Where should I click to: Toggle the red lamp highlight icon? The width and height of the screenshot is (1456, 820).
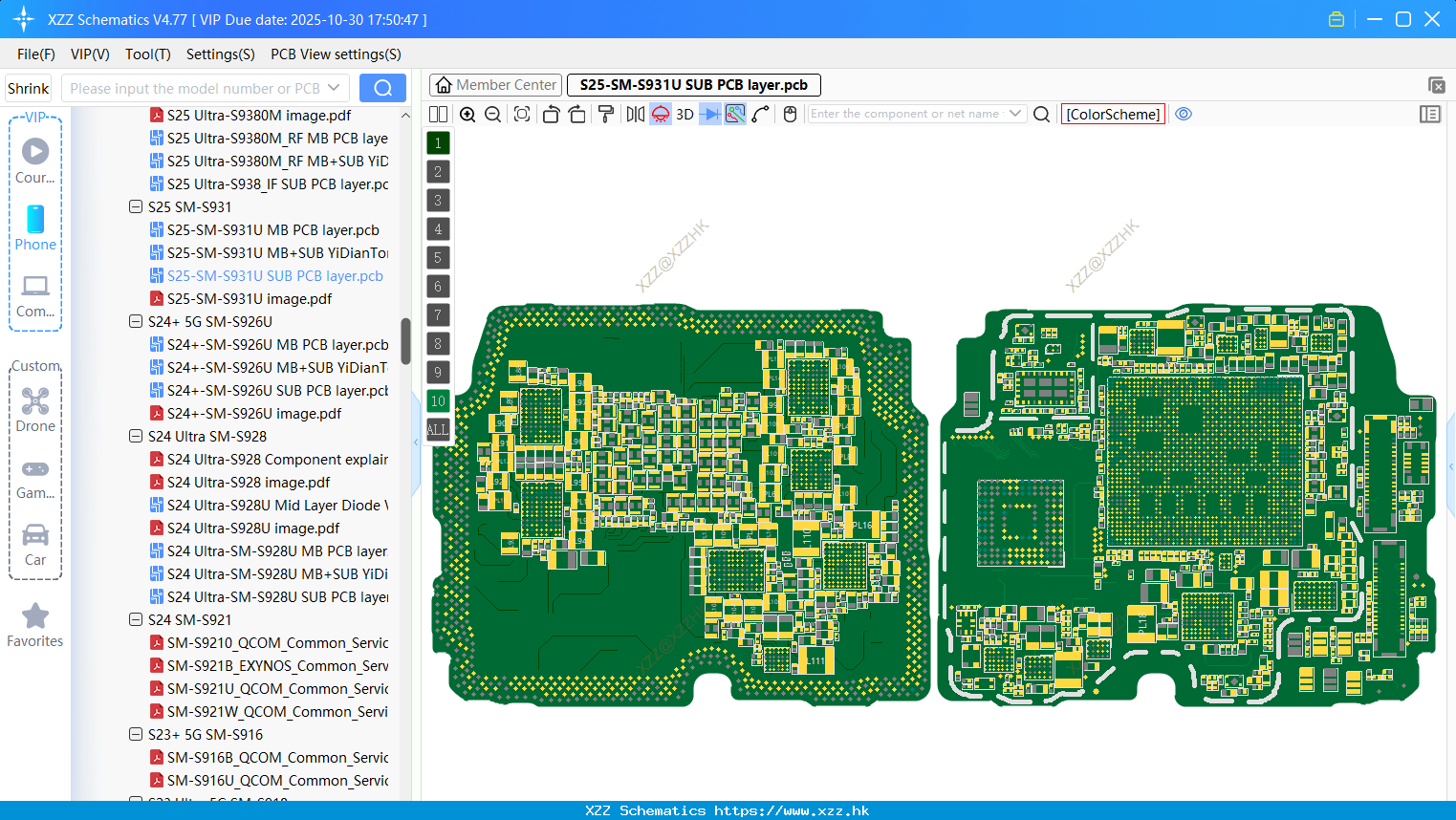pyautogui.click(x=661, y=114)
